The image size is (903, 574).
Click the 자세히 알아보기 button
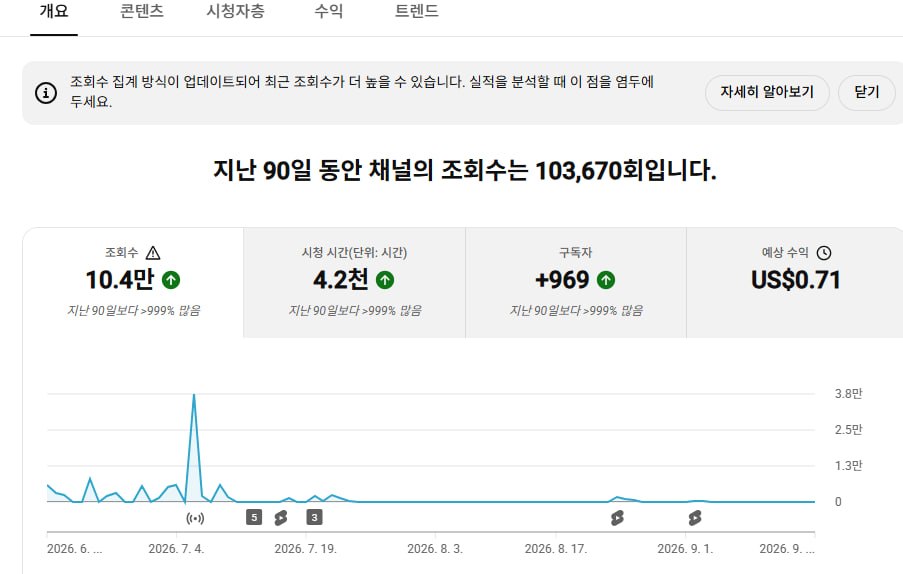tap(767, 92)
